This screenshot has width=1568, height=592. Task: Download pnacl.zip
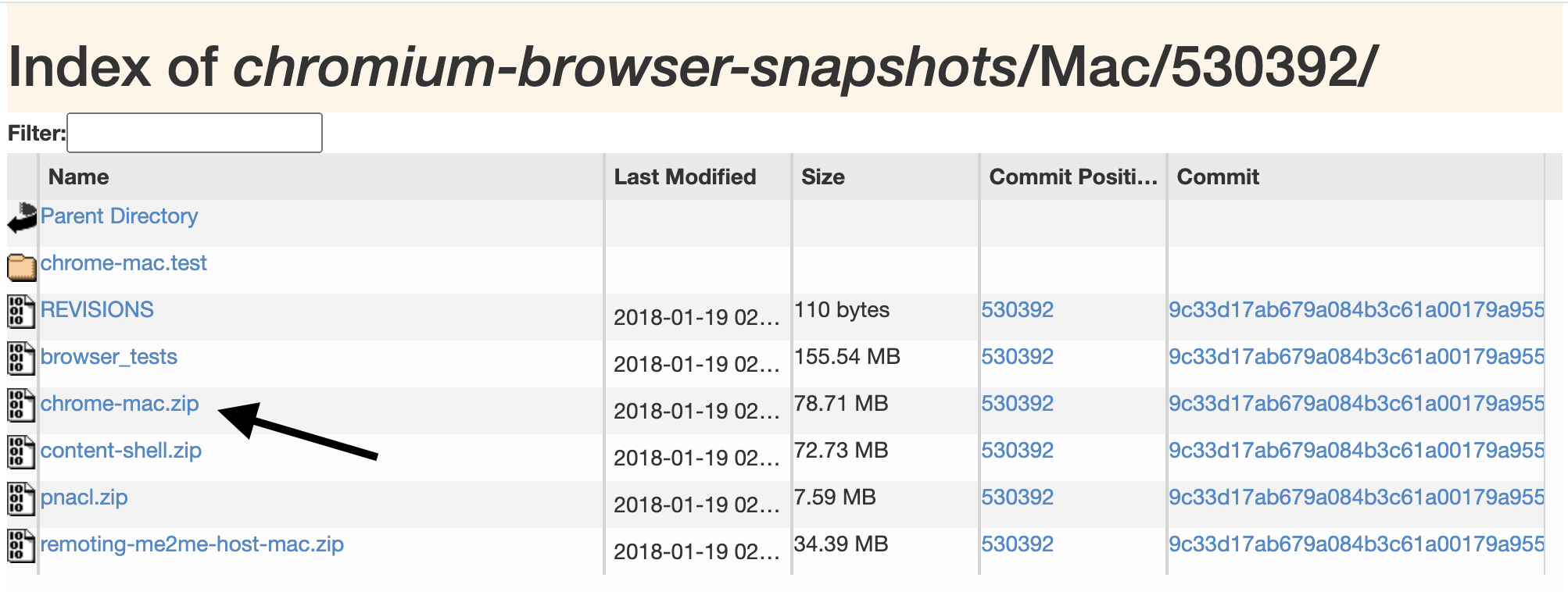click(x=84, y=497)
